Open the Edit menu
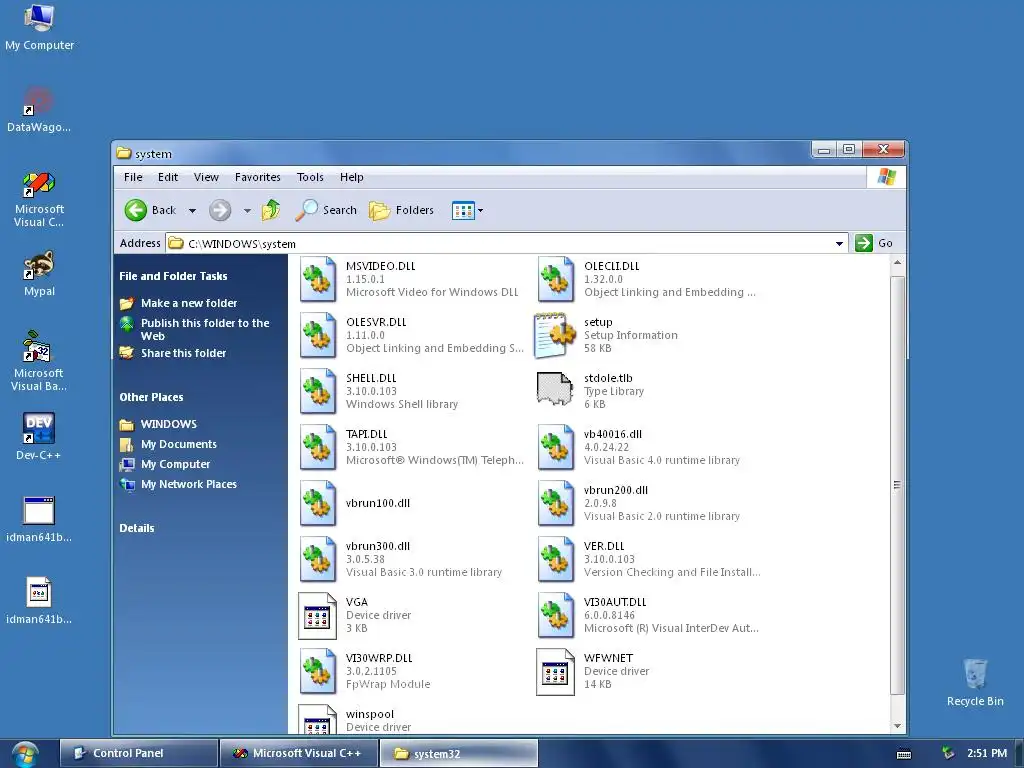This screenshot has height=768, width=1024. pyautogui.click(x=168, y=177)
